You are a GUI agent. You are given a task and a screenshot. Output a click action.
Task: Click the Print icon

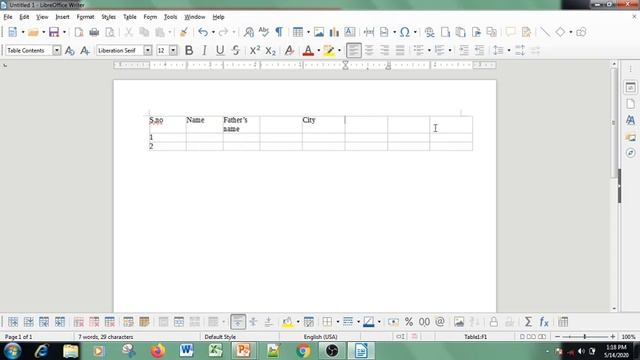pyautogui.click(x=94, y=32)
